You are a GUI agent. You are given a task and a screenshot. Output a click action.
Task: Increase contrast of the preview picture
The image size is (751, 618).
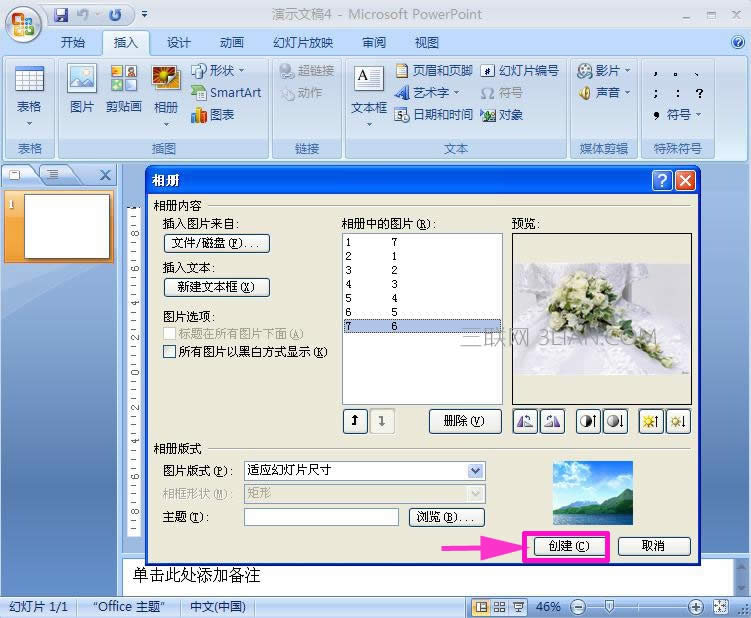[x=589, y=422]
